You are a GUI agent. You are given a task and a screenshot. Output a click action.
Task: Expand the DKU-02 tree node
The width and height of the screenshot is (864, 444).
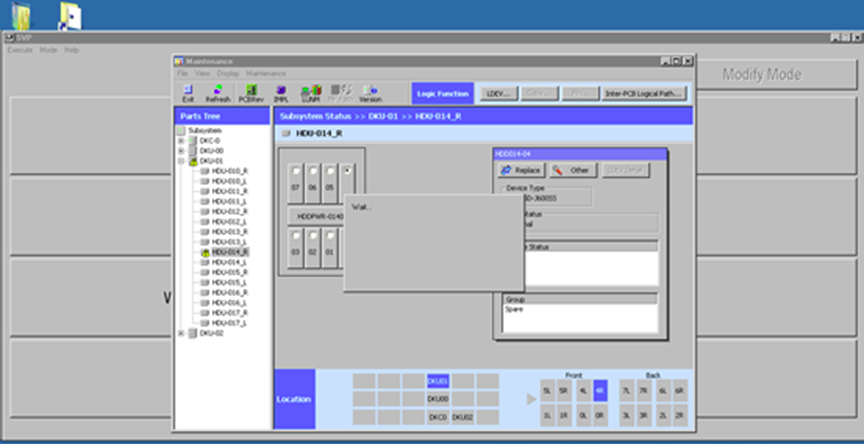pos(181,333)
